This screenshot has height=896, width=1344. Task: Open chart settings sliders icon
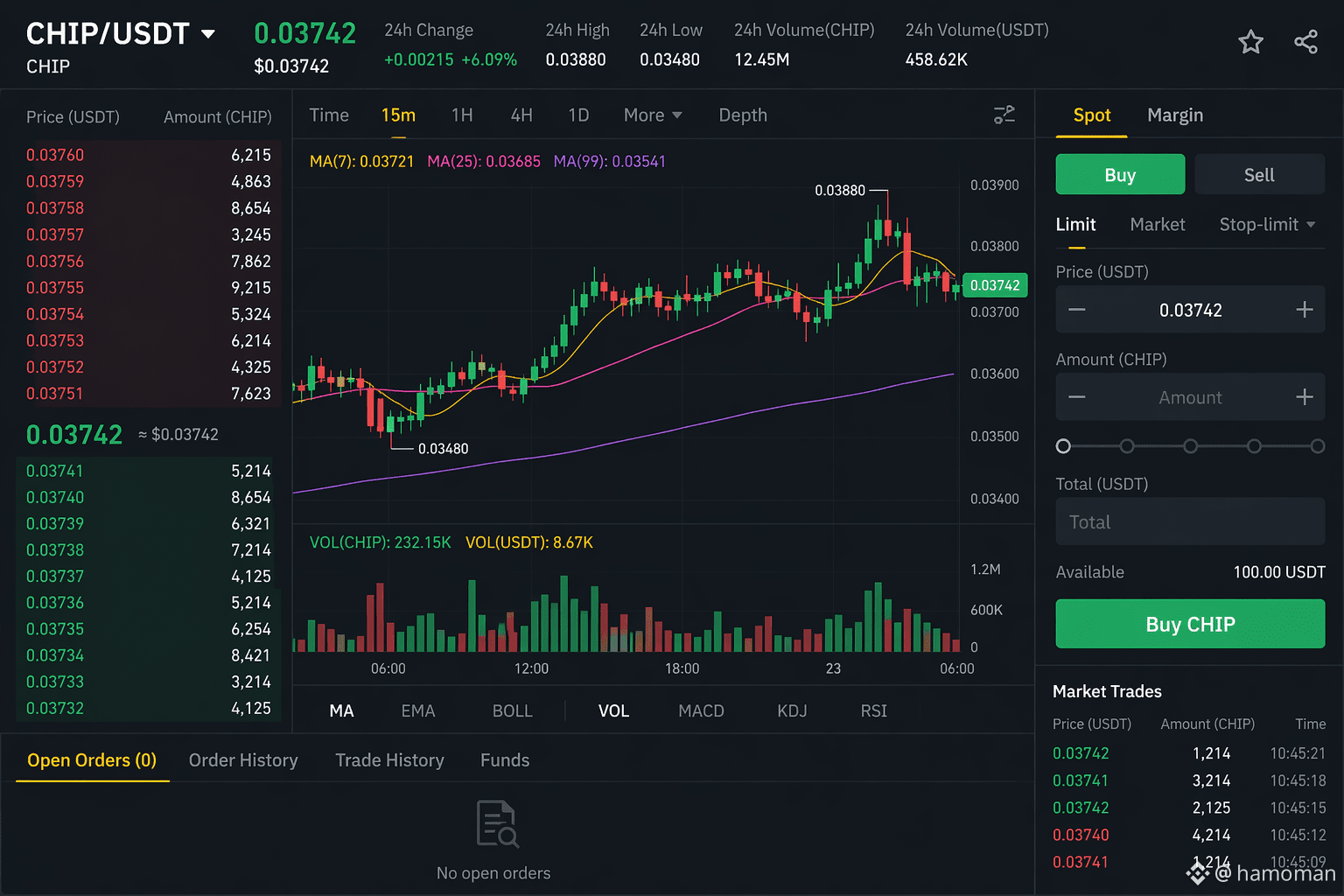(x=1004, y=115)
